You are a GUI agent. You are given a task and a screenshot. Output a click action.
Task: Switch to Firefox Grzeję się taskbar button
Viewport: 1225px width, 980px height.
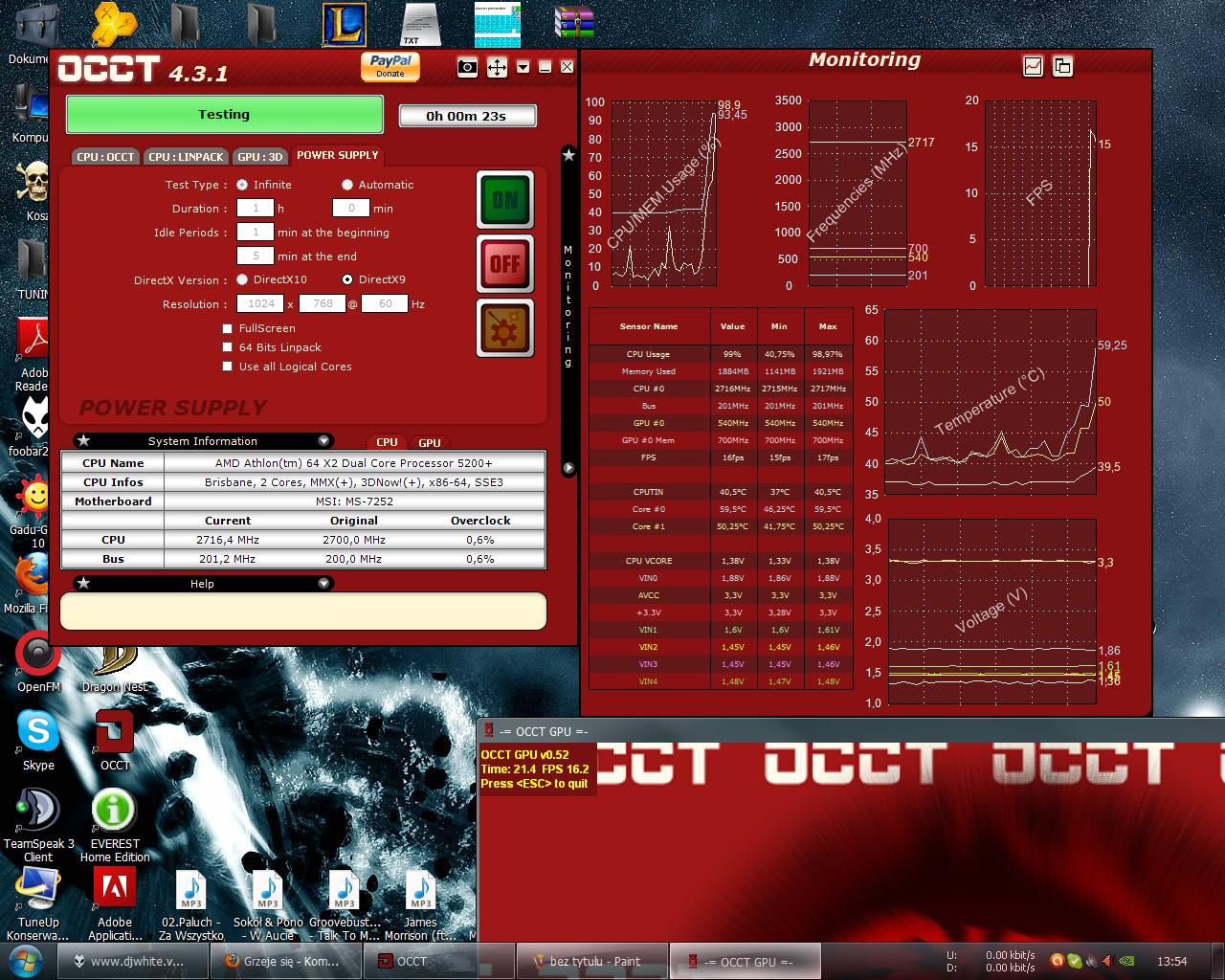click(287, 961)
